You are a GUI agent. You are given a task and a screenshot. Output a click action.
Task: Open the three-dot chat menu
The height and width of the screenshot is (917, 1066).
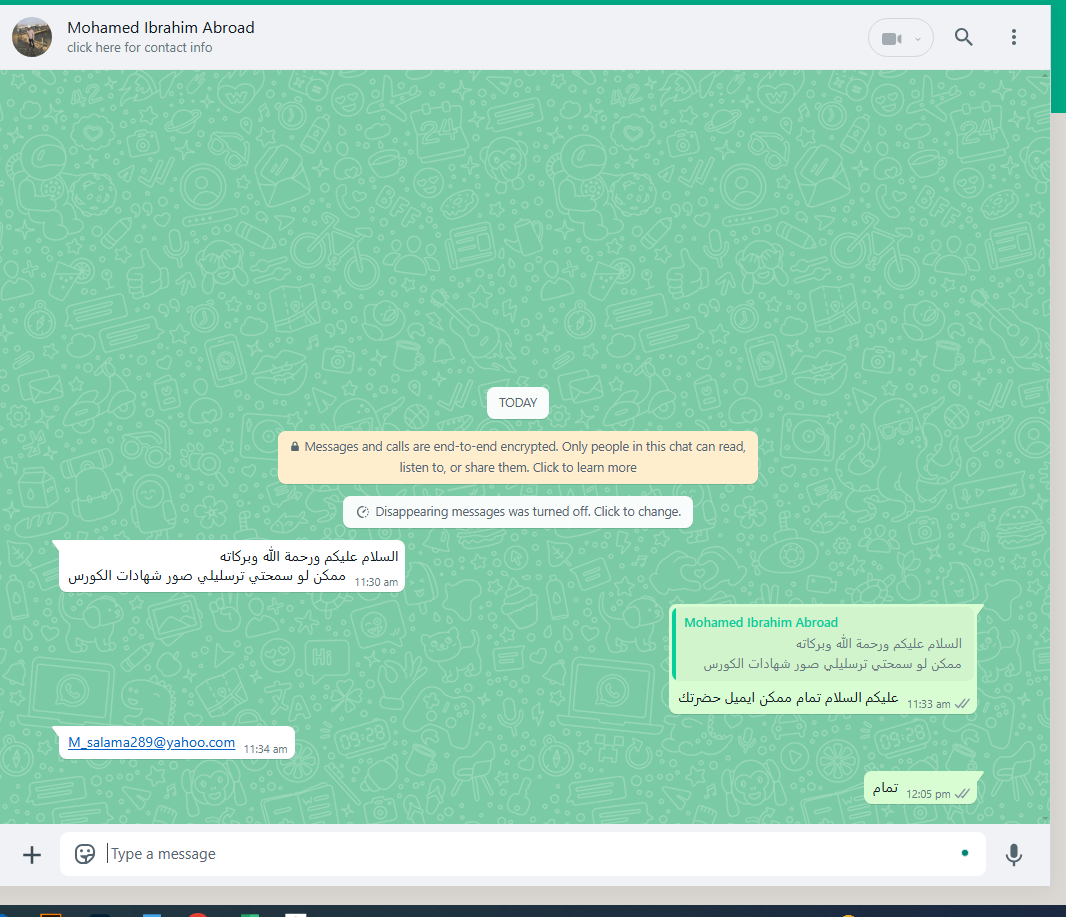(x=1014, y=37)
